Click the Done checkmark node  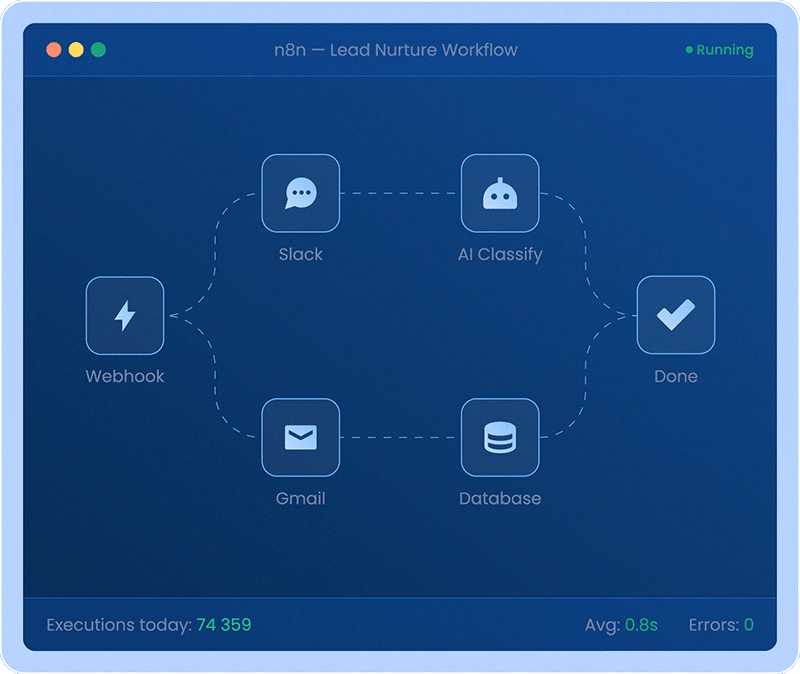click(676, 315)
